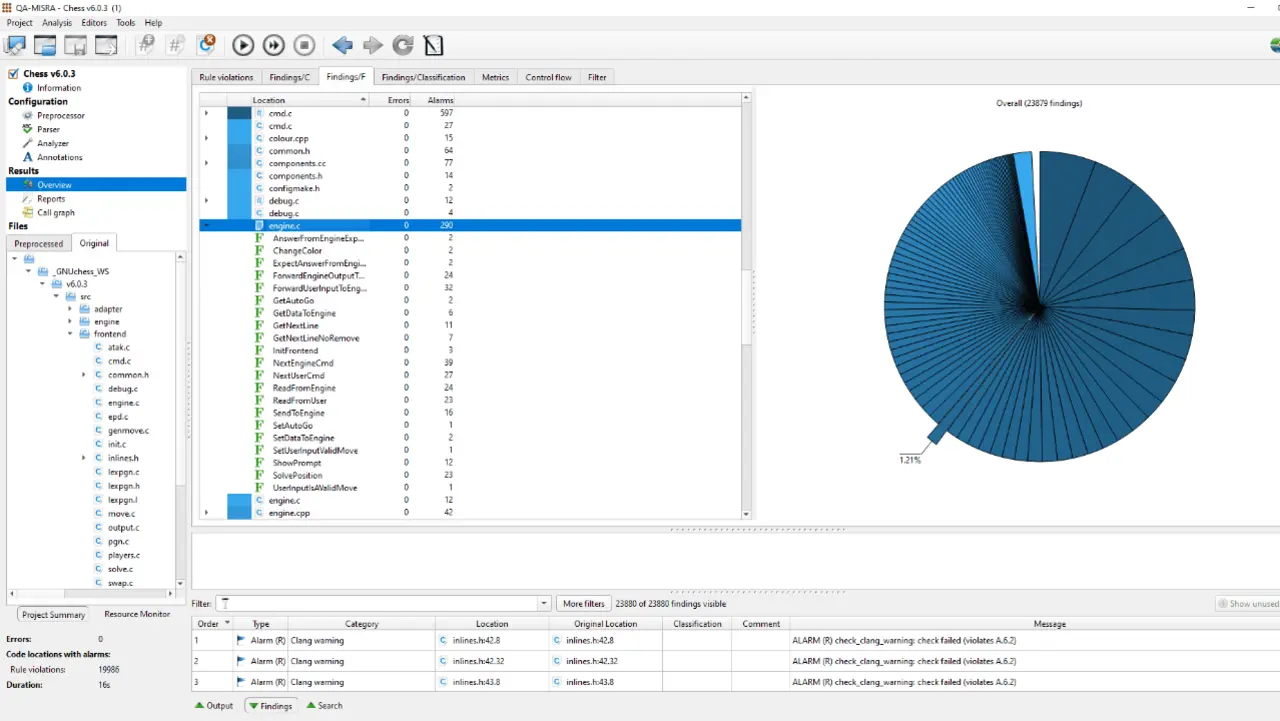The width and height of the screenshot is (1280, 721).
Task: Open the Project Summary panel
Action: coord(53,615)
